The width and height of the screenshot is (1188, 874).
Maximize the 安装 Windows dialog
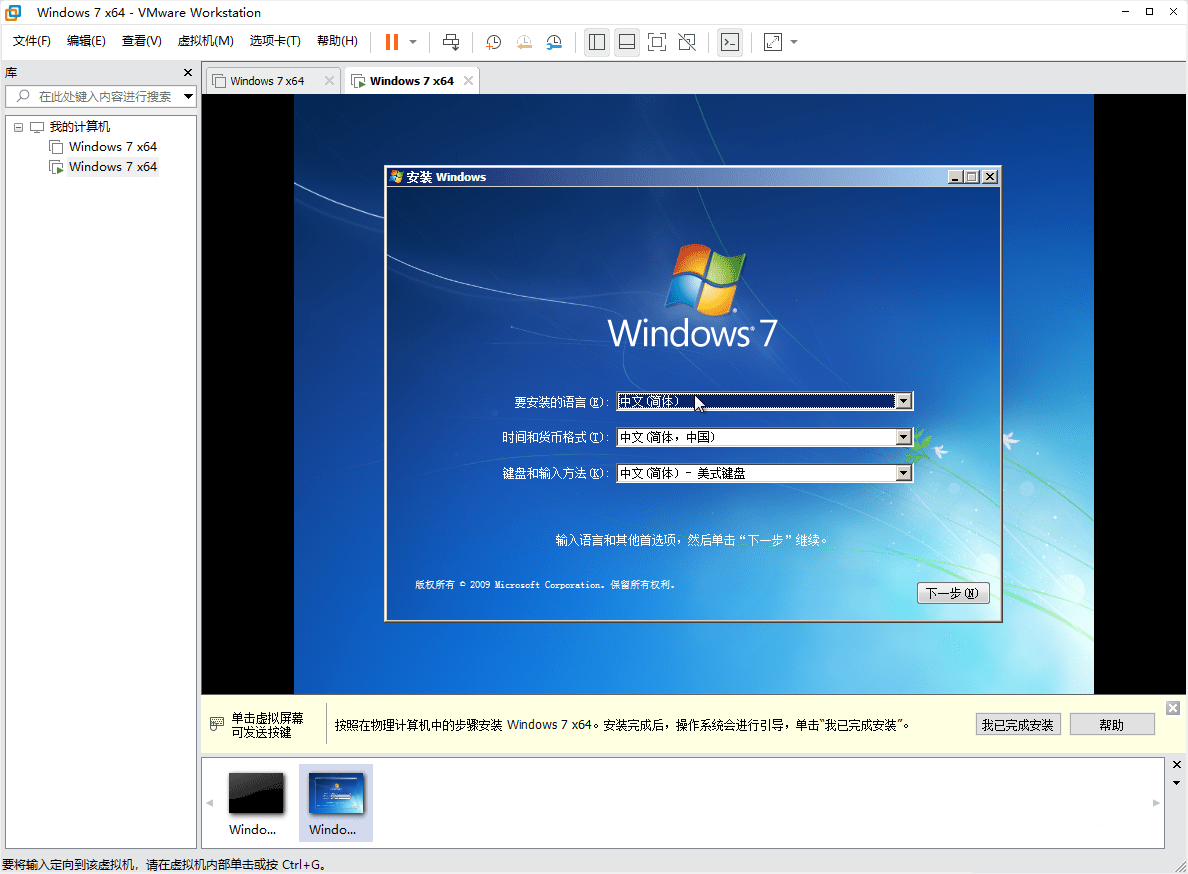pos(972,177)
